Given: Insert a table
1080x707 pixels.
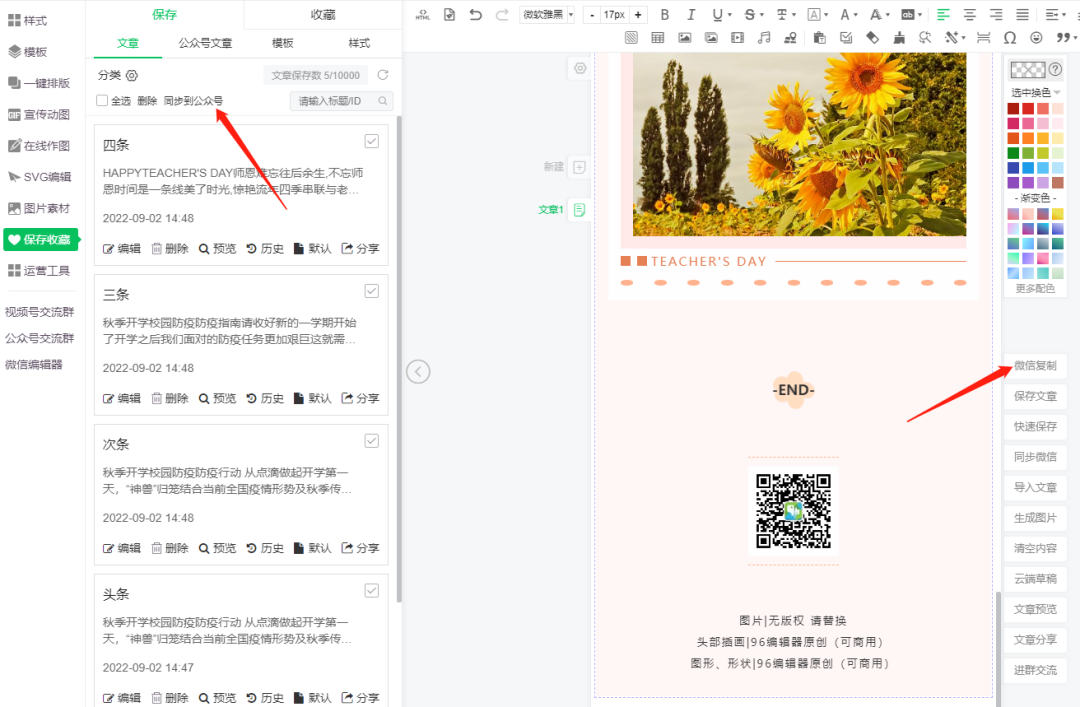Looking at the screenshot, I should click(x=658, y=38).
